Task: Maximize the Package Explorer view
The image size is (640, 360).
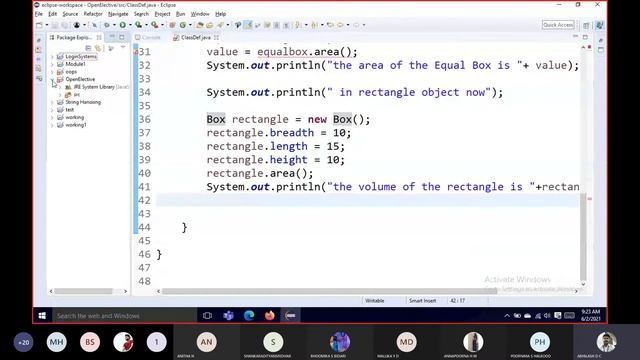Action: [x=122, y=37]
